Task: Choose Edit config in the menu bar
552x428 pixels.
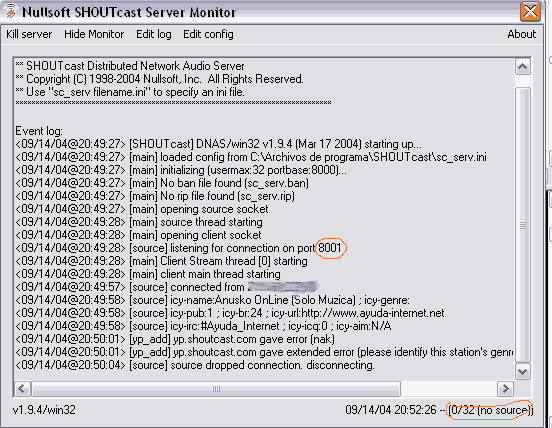Action: pyautogui.click(x=208, y=34)
